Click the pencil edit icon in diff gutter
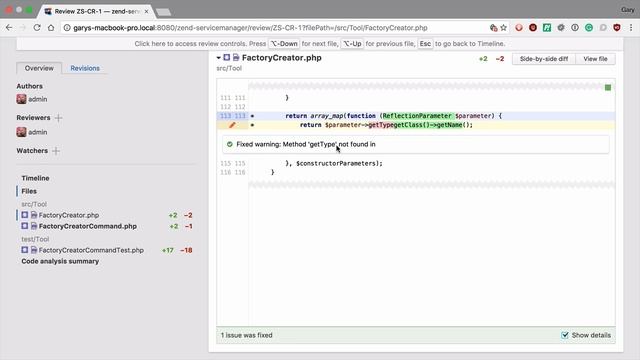 [x=232, y=125]
